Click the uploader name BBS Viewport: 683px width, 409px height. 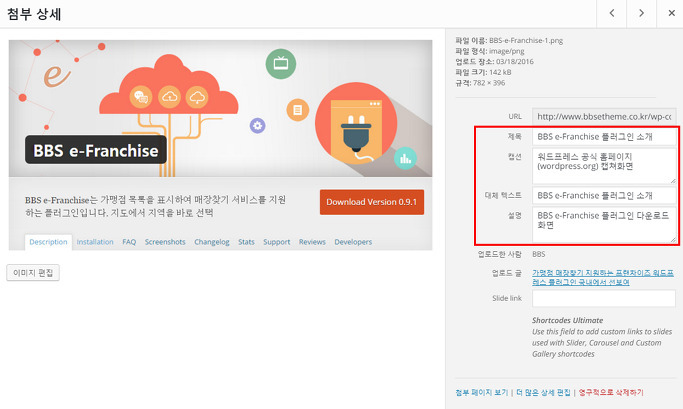pyautogui.click(x=538, y=254)
